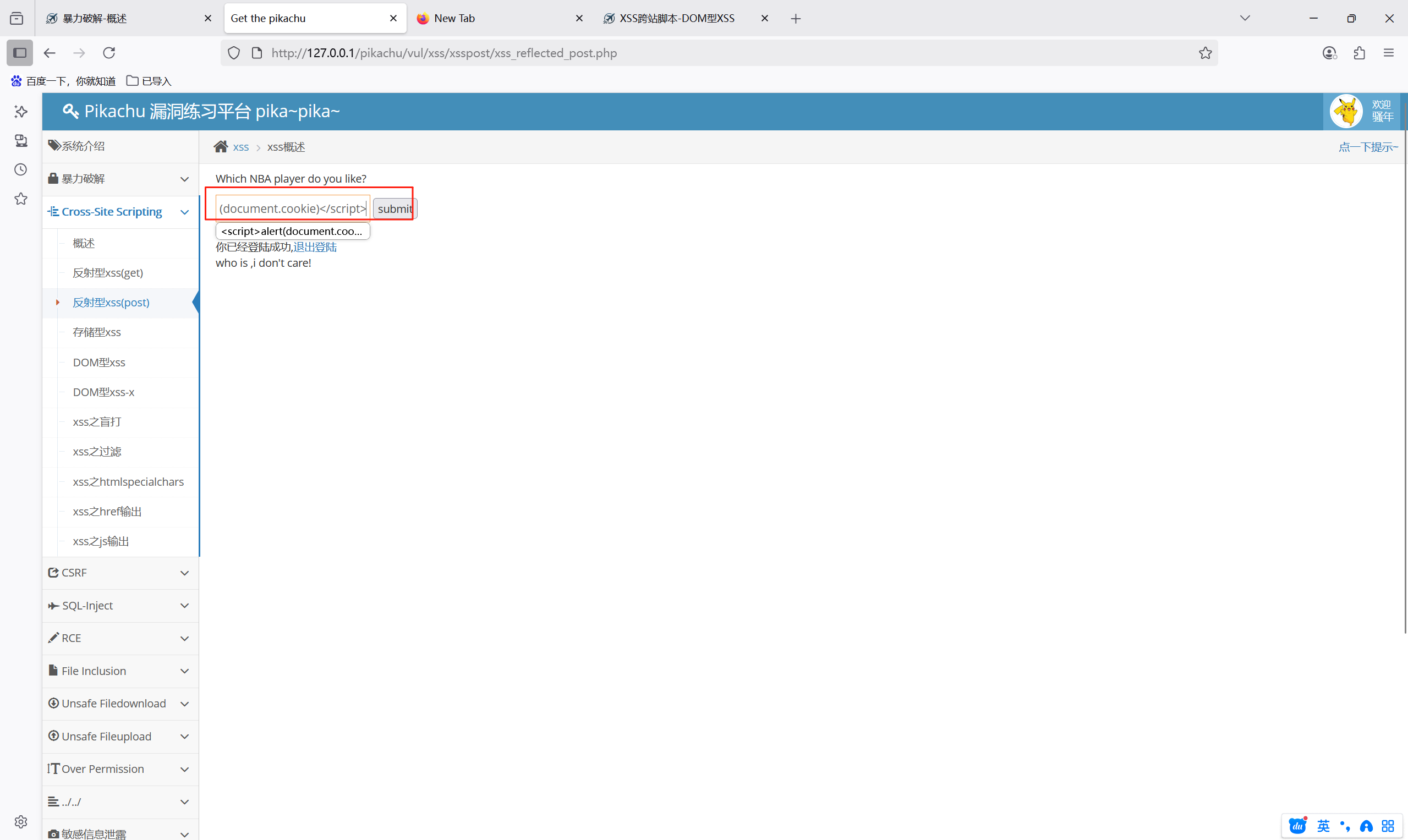Open 百度一下 bookmark

point(63,81)
